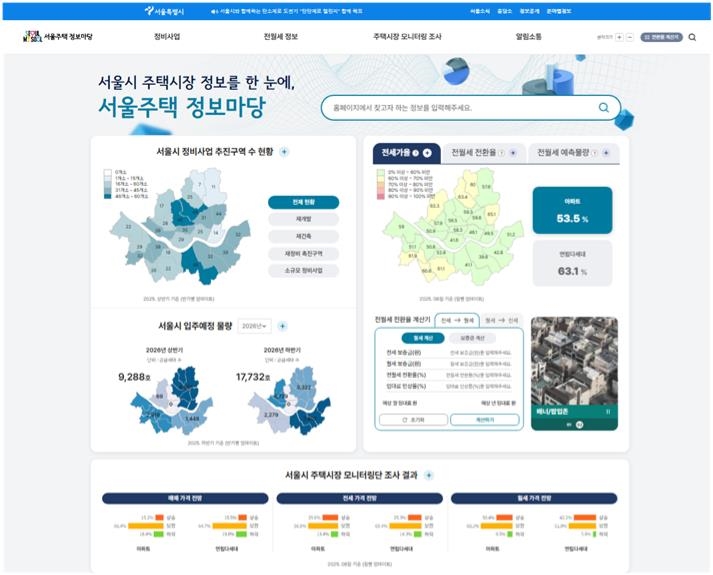This screenshot has height=575, width=713.
Task: Select the 재건축 filter option
Action: pos(303,236)
